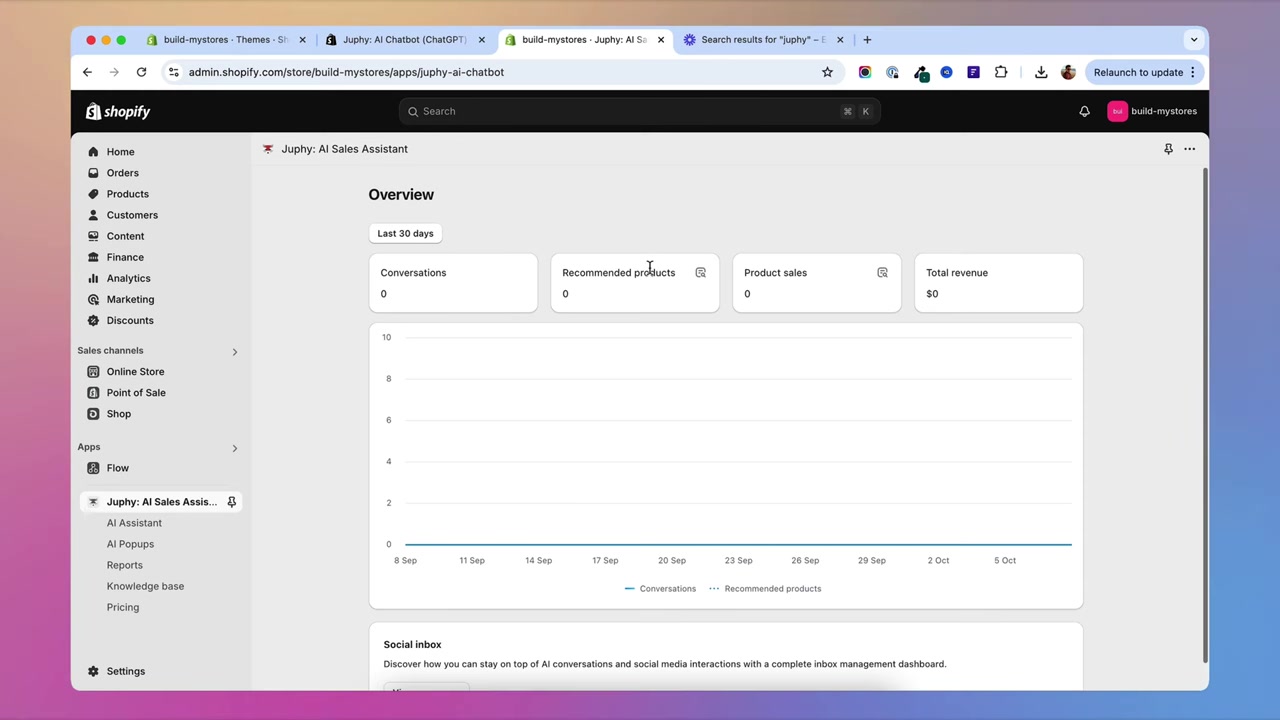This screenshot has width=1280, height=720.
Task: Toggle Conversations legend in the chart
Action: point(660,588)
